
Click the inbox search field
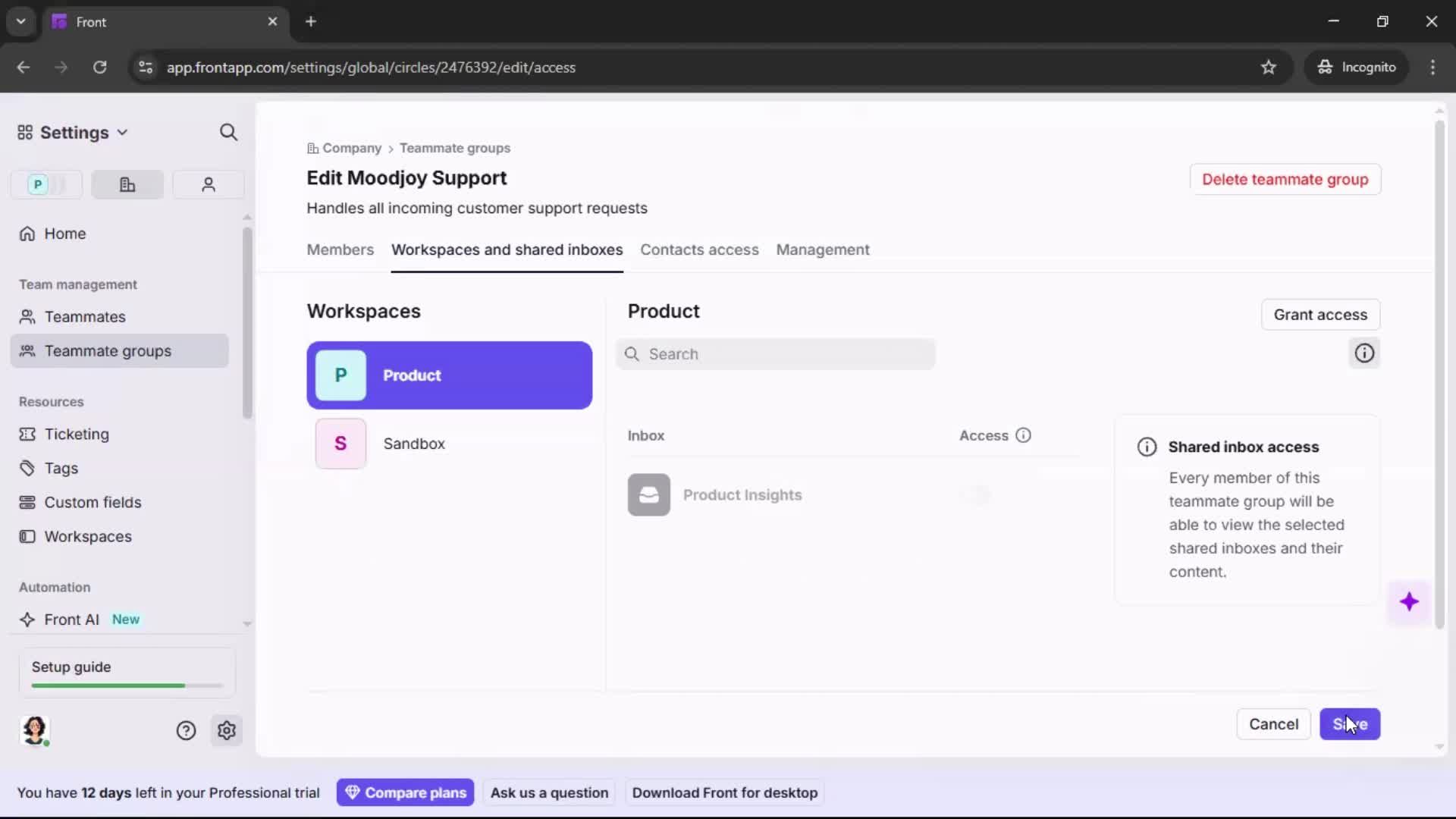777,353
